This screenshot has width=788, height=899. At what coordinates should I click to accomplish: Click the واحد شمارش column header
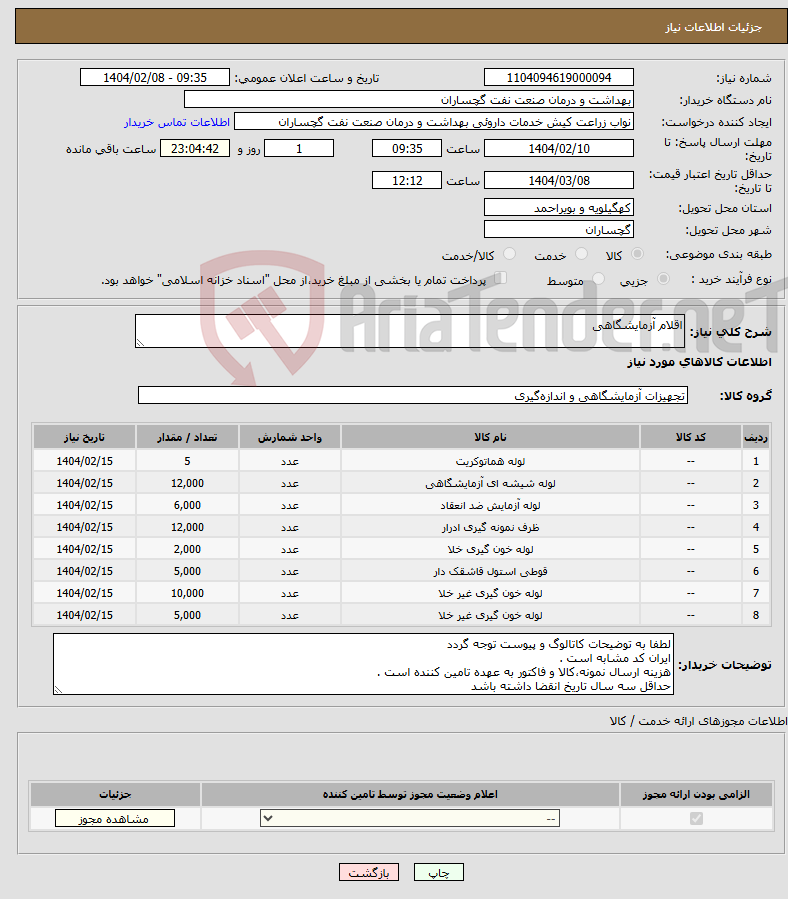[x=290, y=437]
